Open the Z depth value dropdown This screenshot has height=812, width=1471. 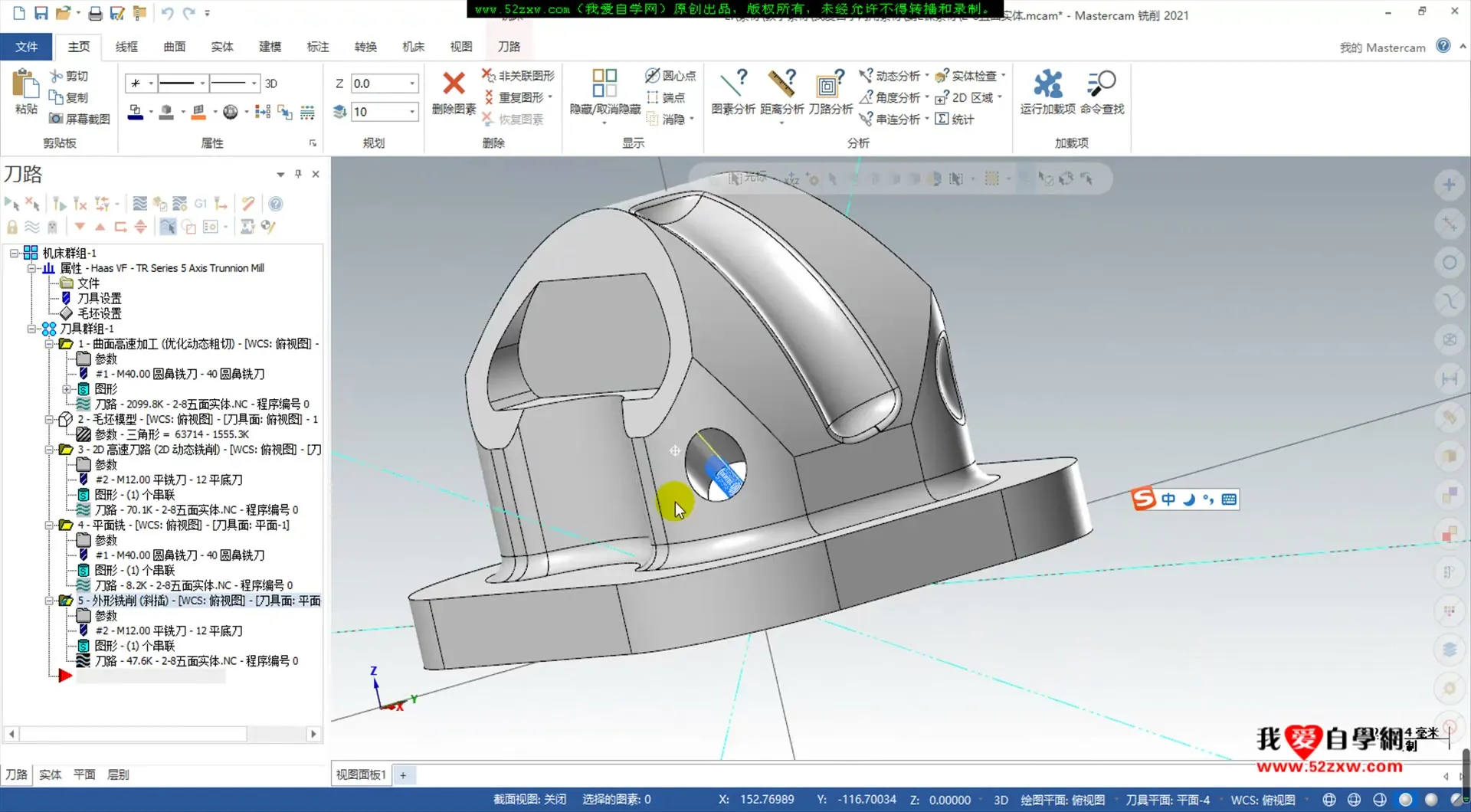pyautogui.click(x=412, y=83)
